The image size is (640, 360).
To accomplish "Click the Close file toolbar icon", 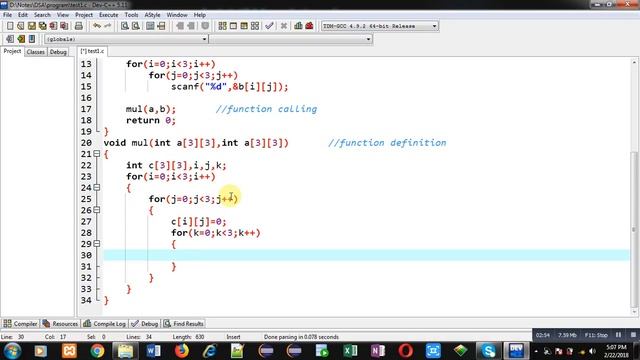I will point(53,26).
